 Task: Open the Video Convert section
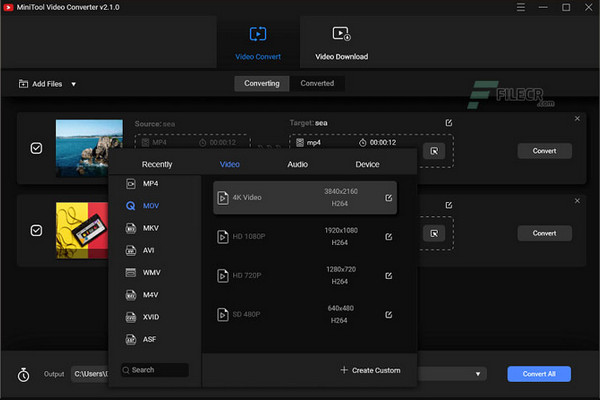[258, 43]
